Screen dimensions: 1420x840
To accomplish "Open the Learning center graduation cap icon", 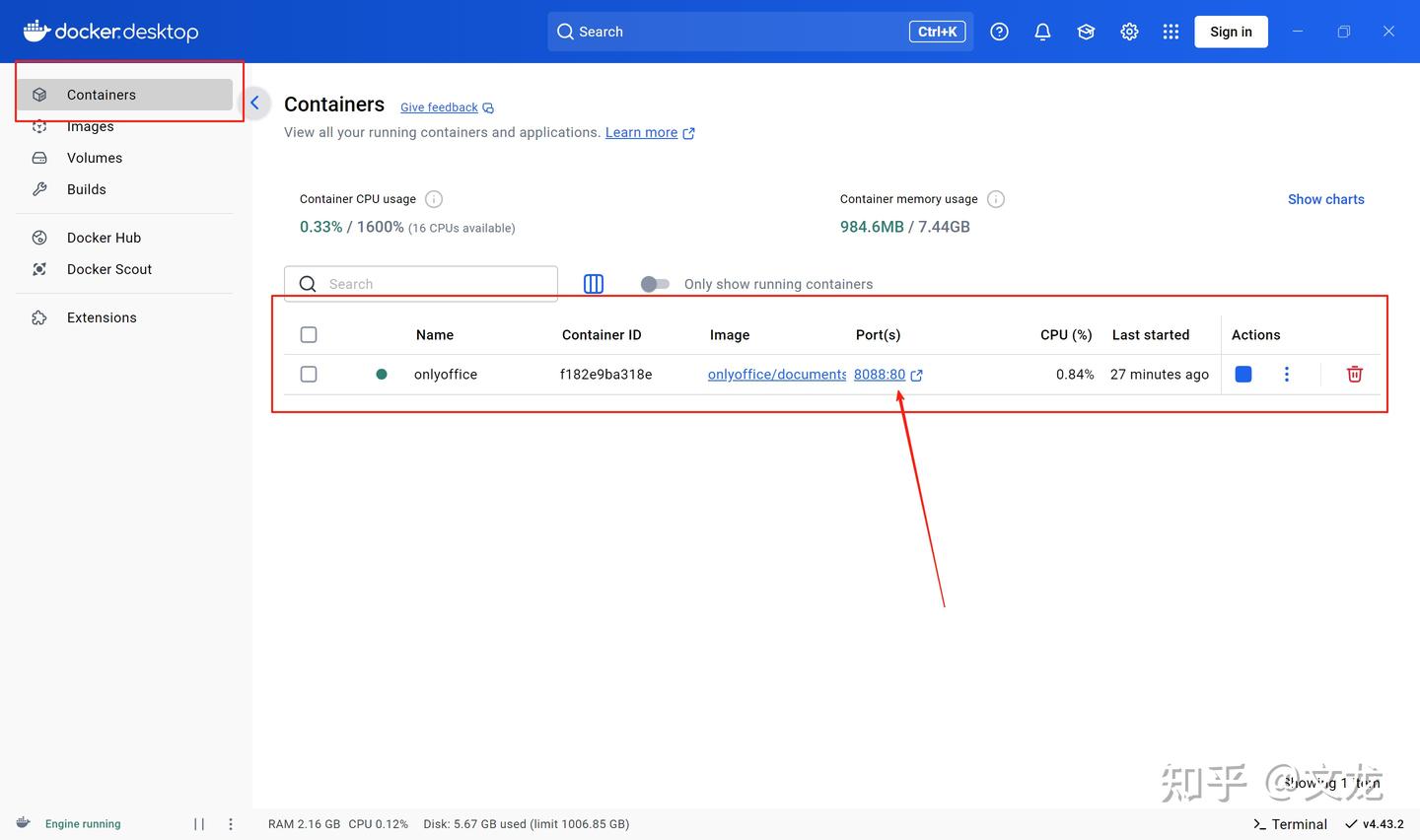I will [1086, 32].
